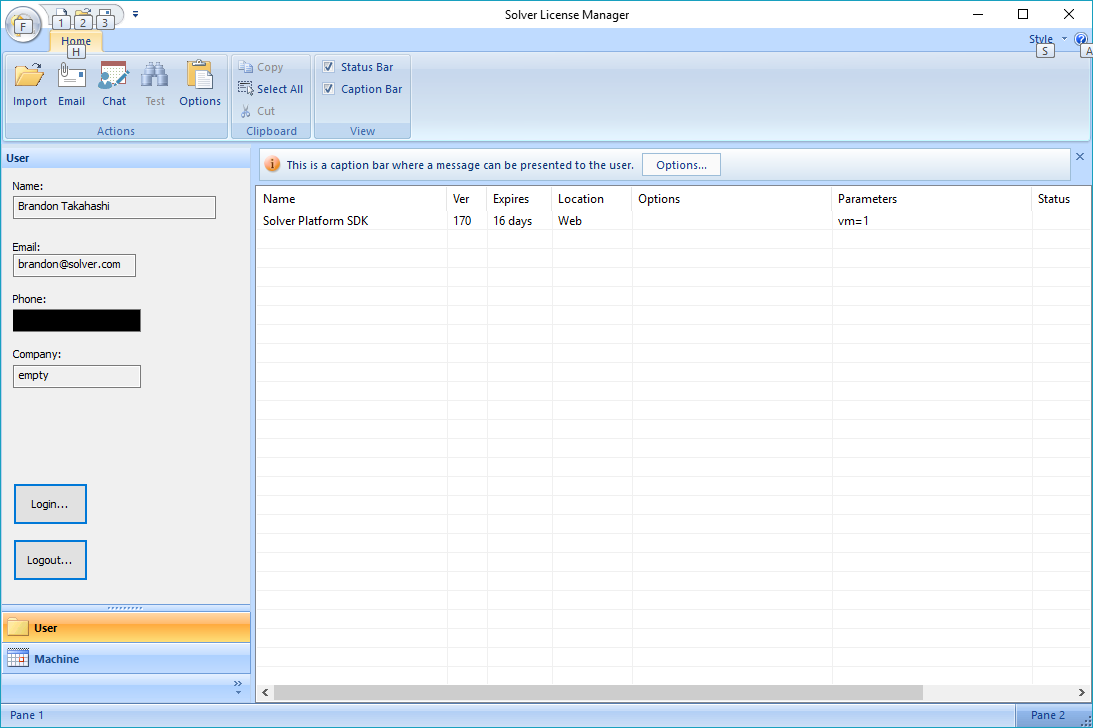
Task: Click the horizontal scrollbar left arrow
Action: point(265,692)
